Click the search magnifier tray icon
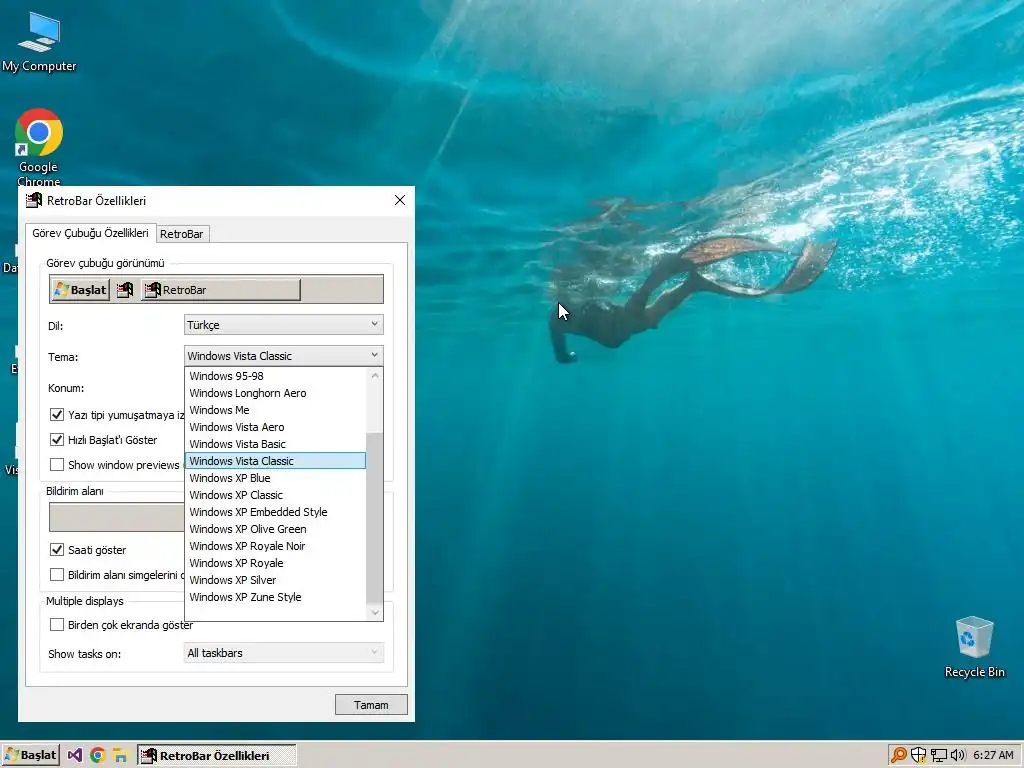Image resolution: width=1024 pixels, height=768 pixels. tap(899, 756)
